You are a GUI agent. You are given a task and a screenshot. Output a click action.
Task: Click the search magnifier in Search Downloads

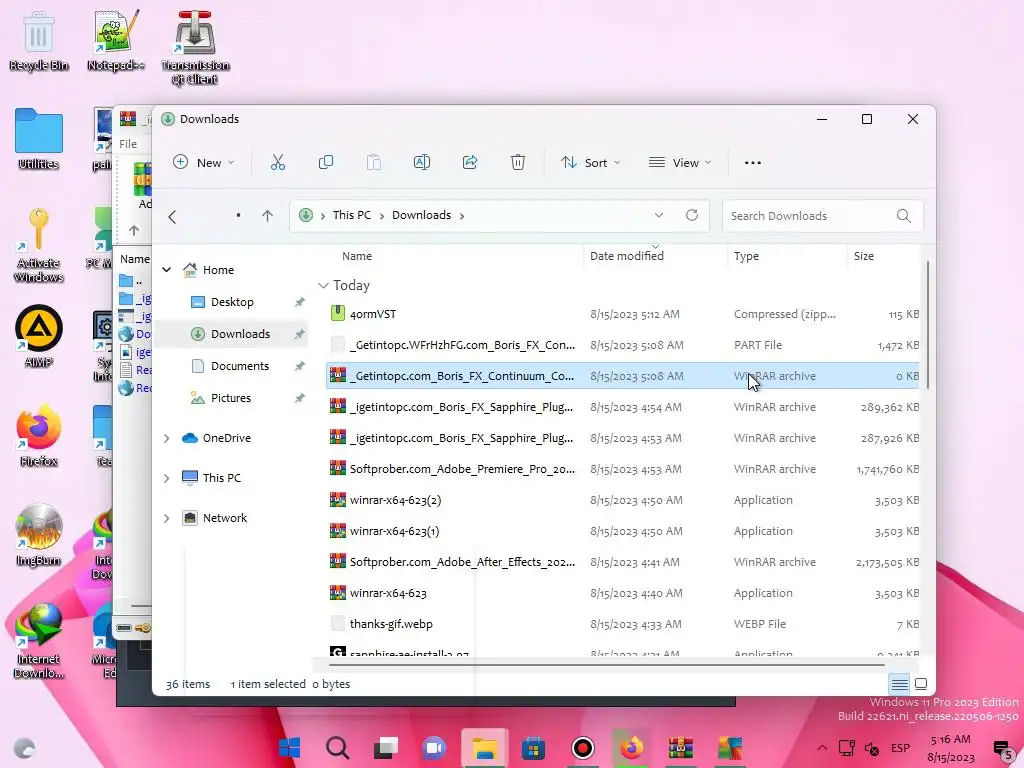(904, 216)
